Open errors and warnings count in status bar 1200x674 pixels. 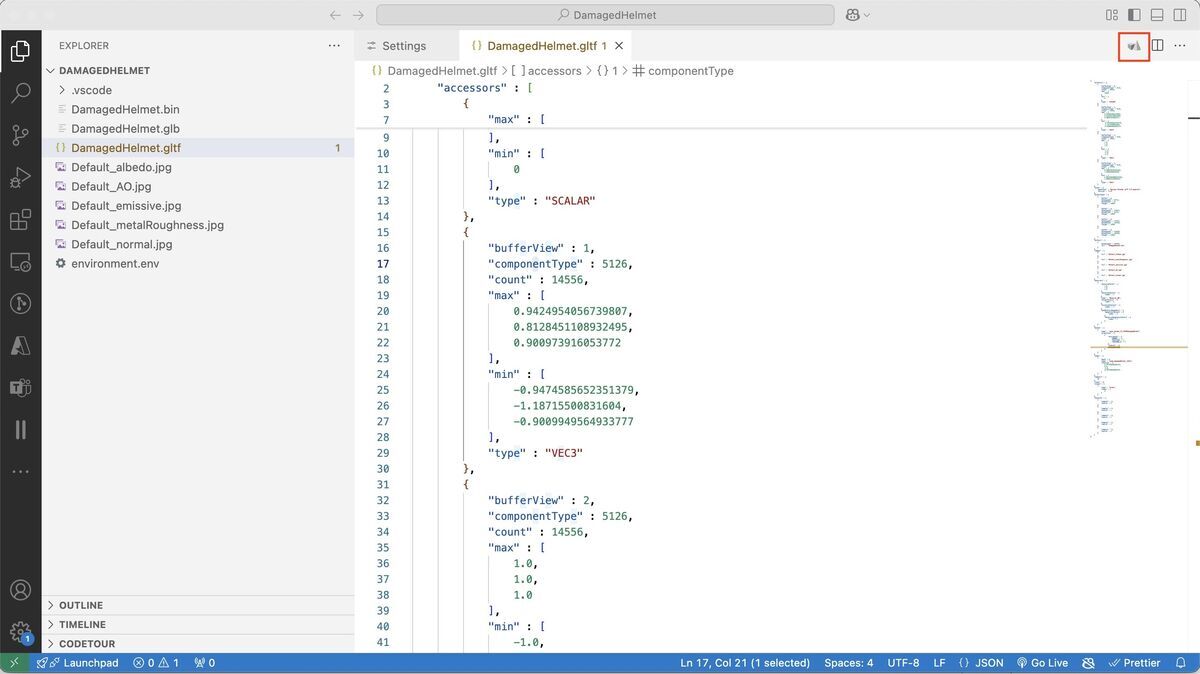coord(156,663)
